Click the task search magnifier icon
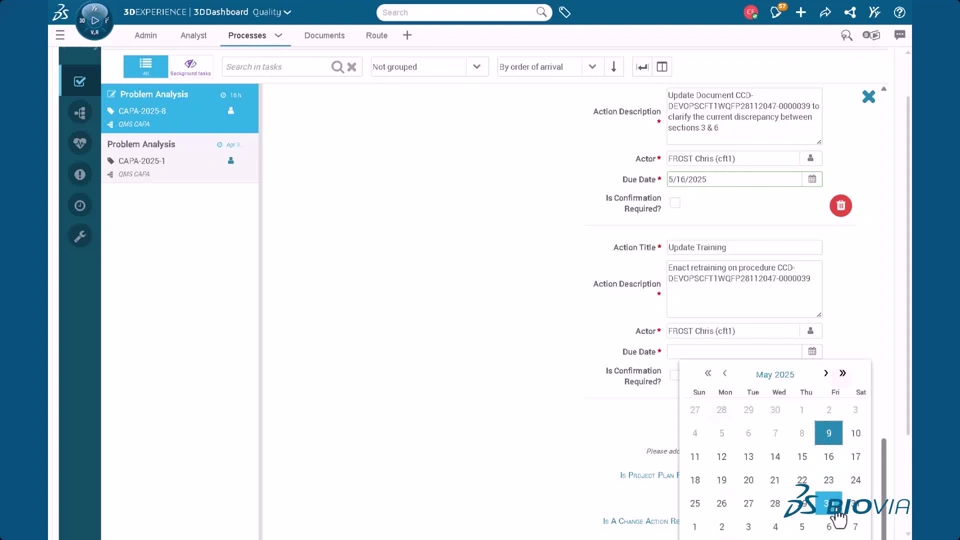Image resolution: width=960 pixels, height=540 pixels. (337, 67)
